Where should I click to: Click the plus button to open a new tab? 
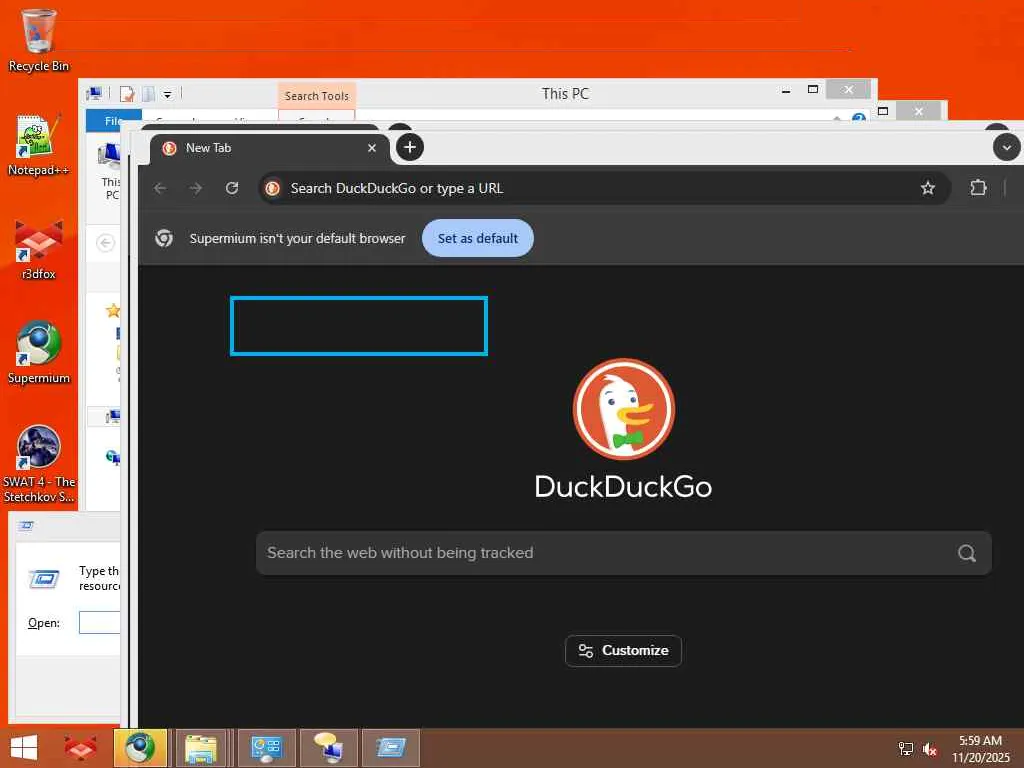pyautogui.click(x=410, y=148)
